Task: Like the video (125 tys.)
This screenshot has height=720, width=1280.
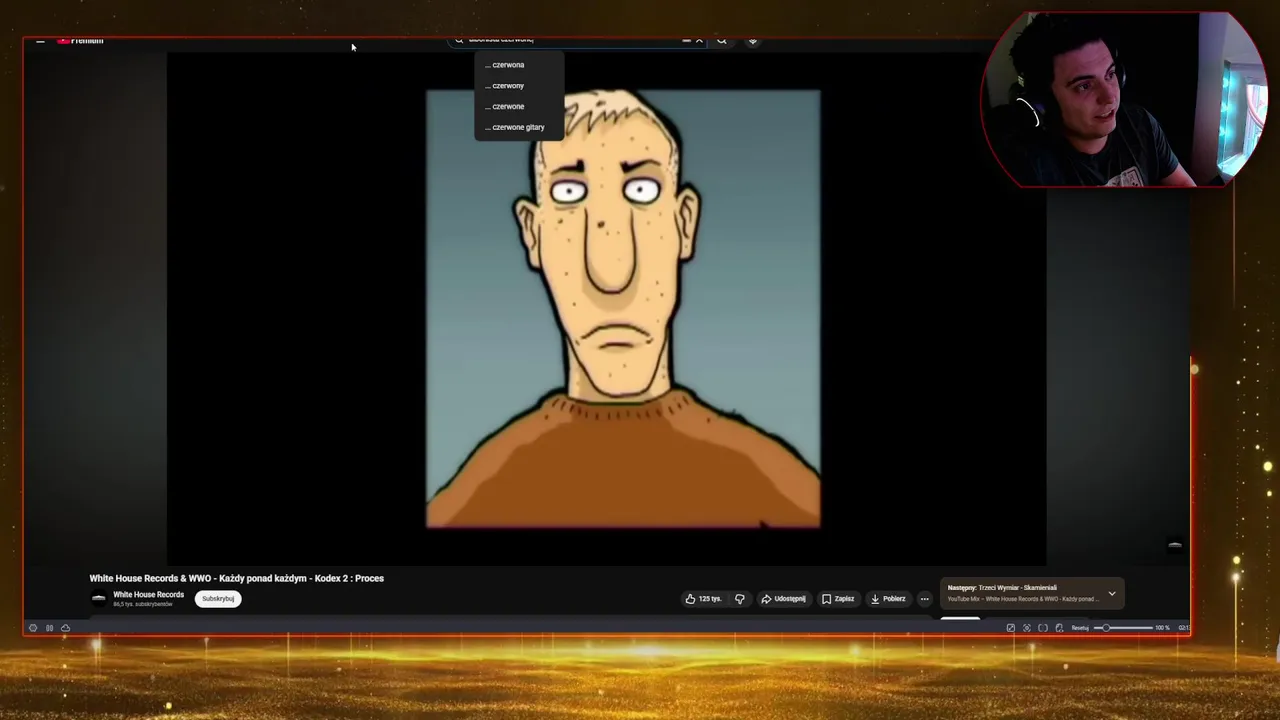Action: [x=703, y=599]
